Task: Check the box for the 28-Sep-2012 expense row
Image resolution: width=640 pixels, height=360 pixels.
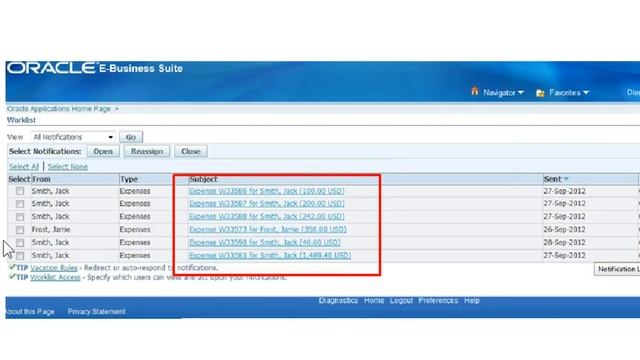Action: [20, 243]
